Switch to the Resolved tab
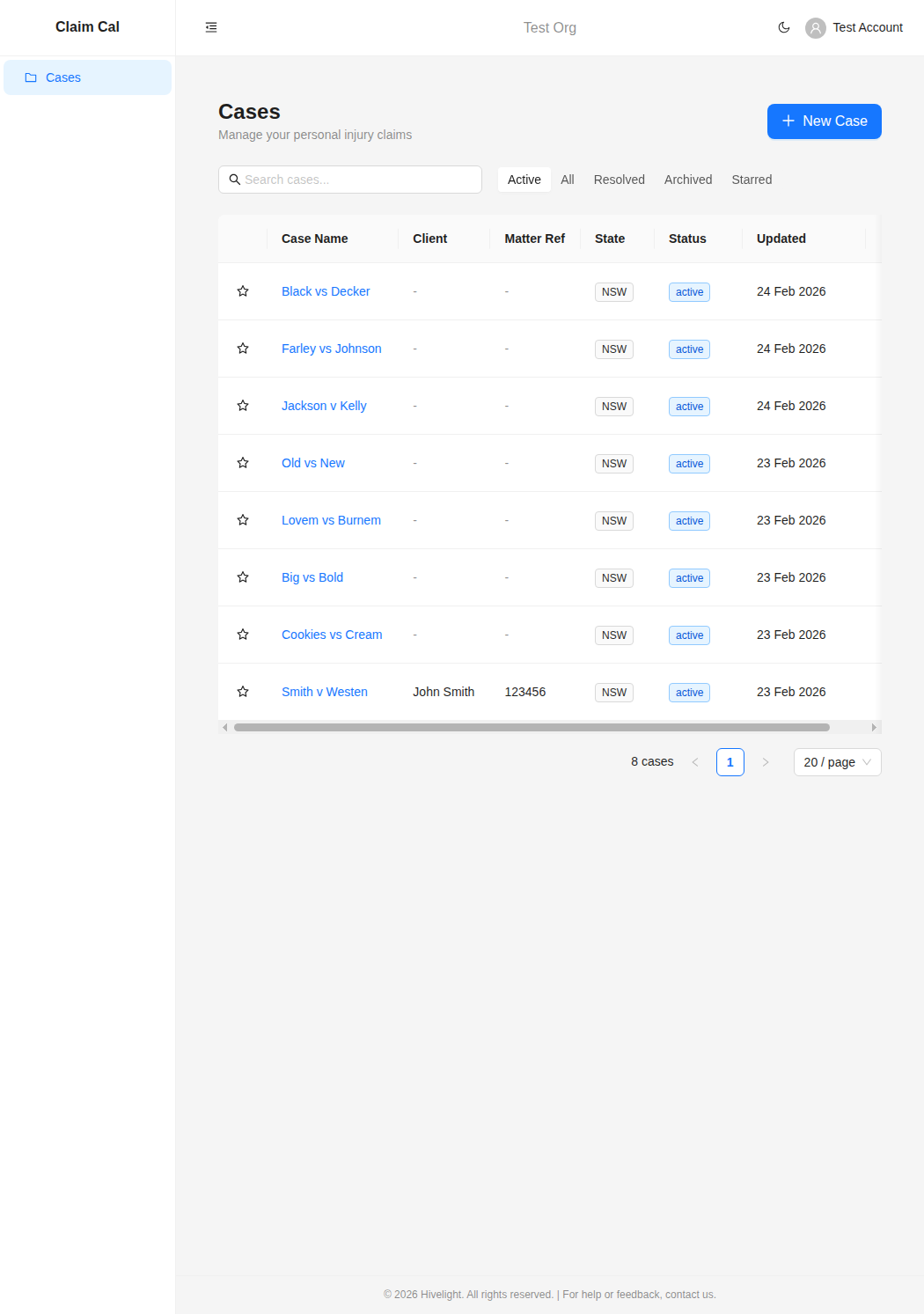 (x=619, y=180)
